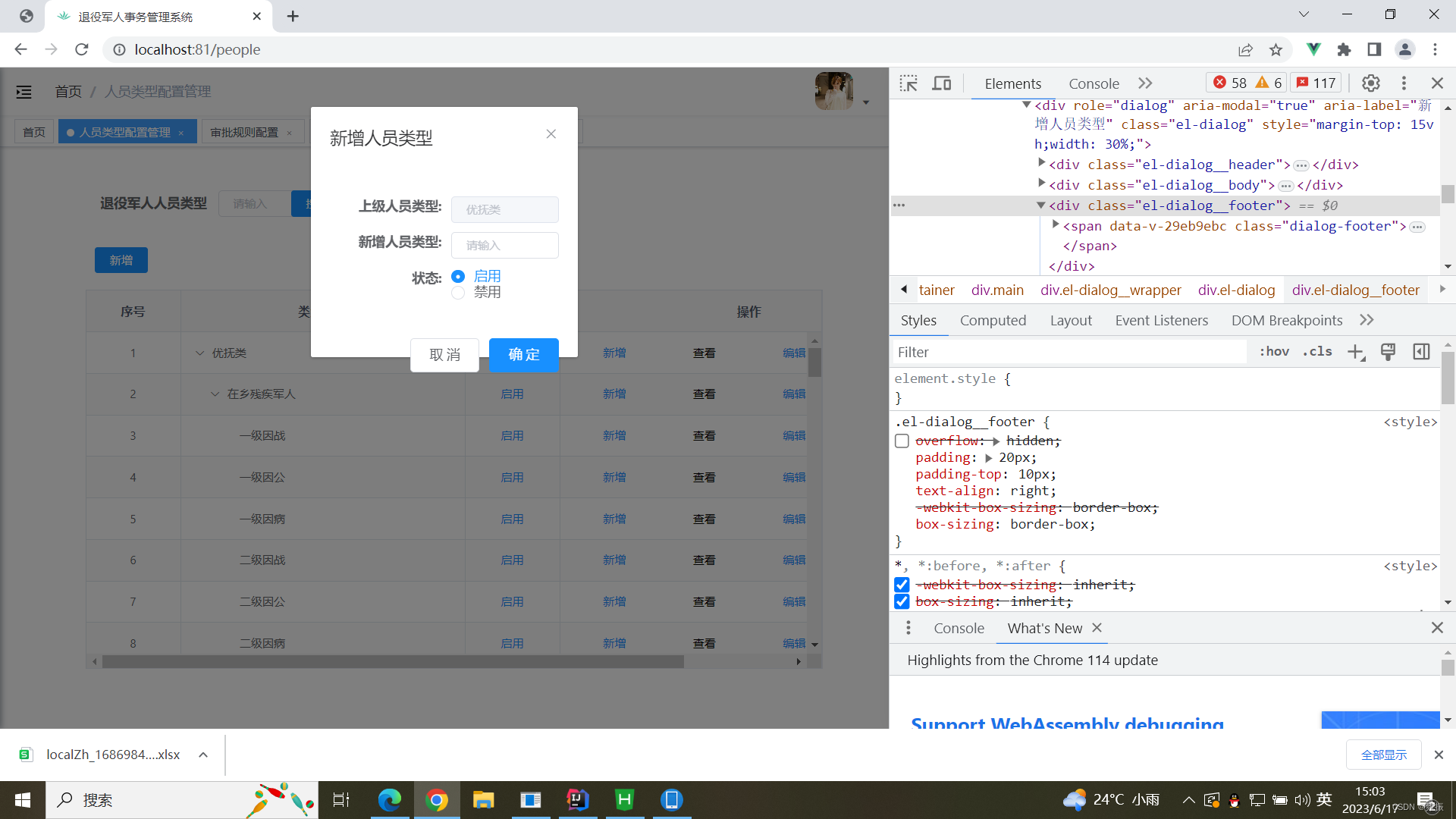The image size is (1456, 819).
Task: Click the new style rule plus icon
Action: pos(1355,352)
